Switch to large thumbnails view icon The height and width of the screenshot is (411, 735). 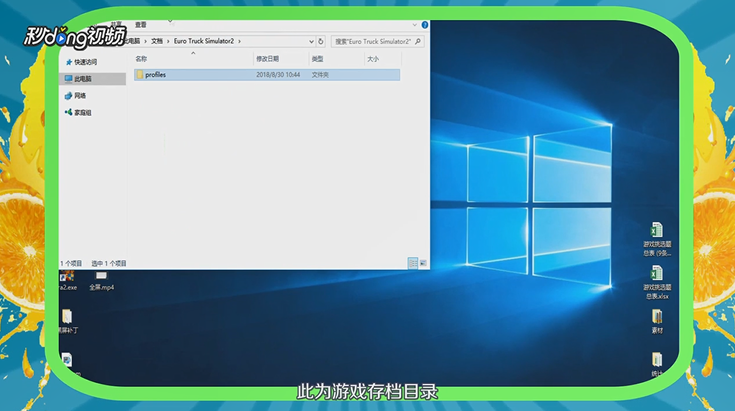click(423, 263)
